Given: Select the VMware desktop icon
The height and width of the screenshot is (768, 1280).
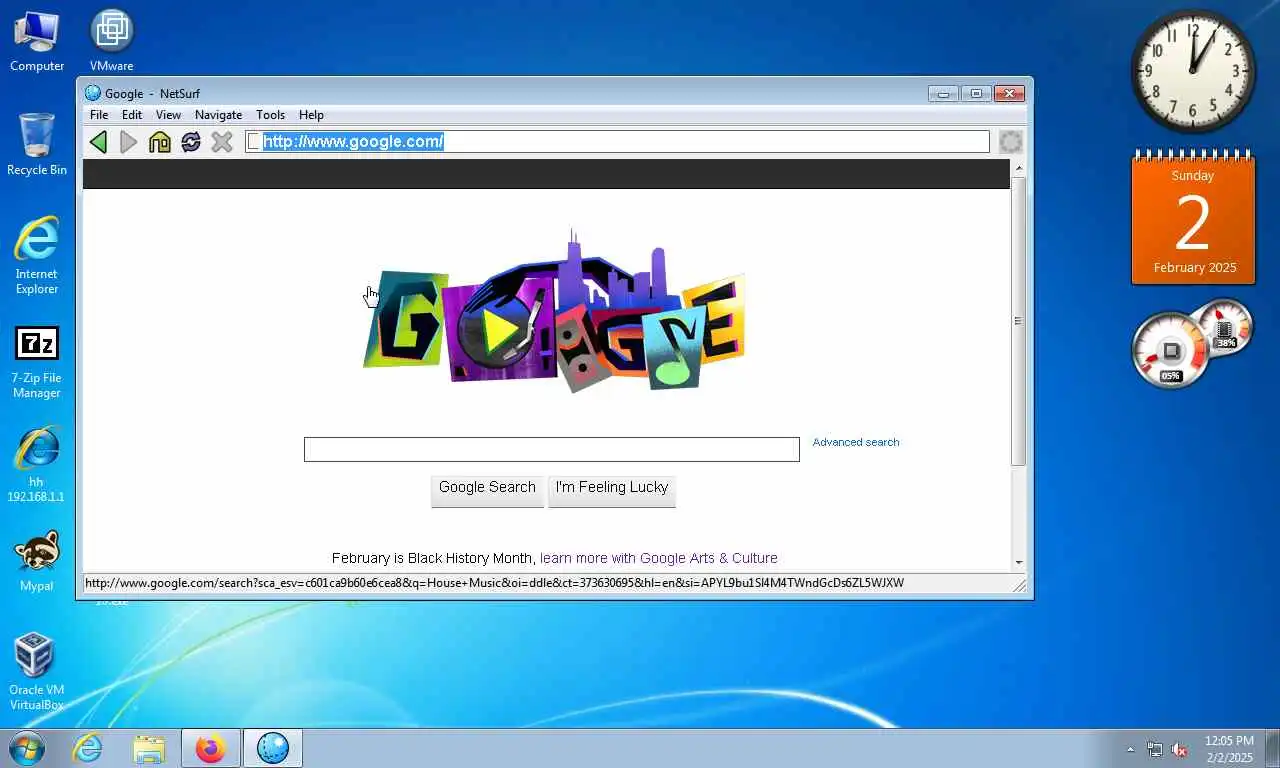Looking at the screenshot, I should (x=111, y=41).
